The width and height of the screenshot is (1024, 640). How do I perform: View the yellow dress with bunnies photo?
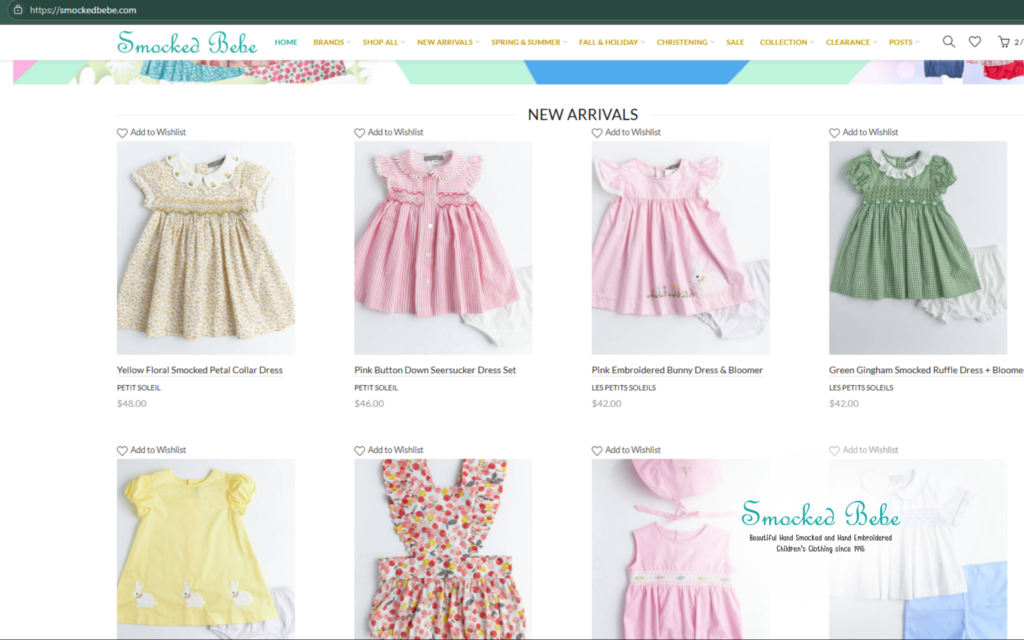(206, 549)
